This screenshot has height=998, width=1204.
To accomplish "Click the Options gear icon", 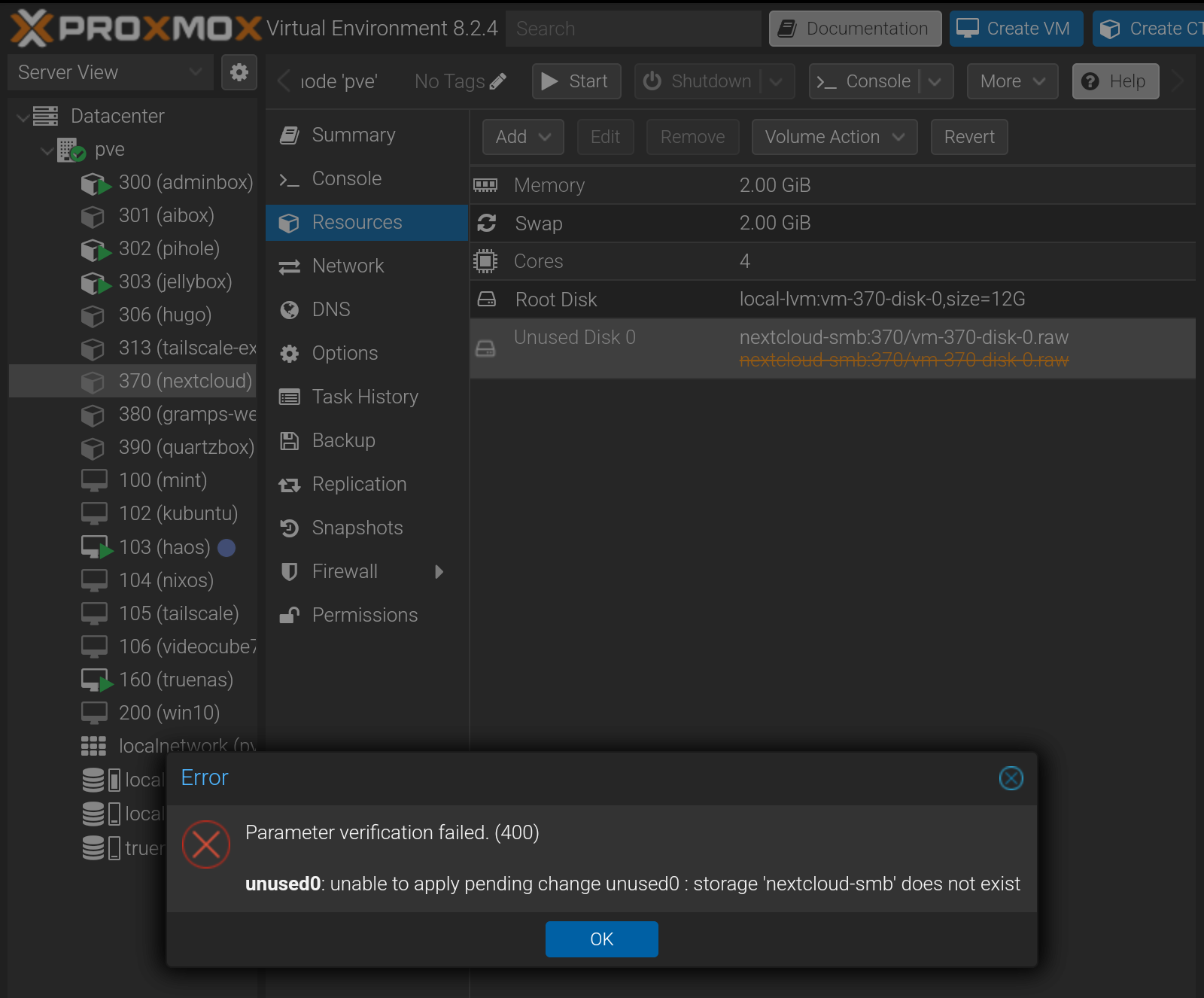I will coord(290,354).
